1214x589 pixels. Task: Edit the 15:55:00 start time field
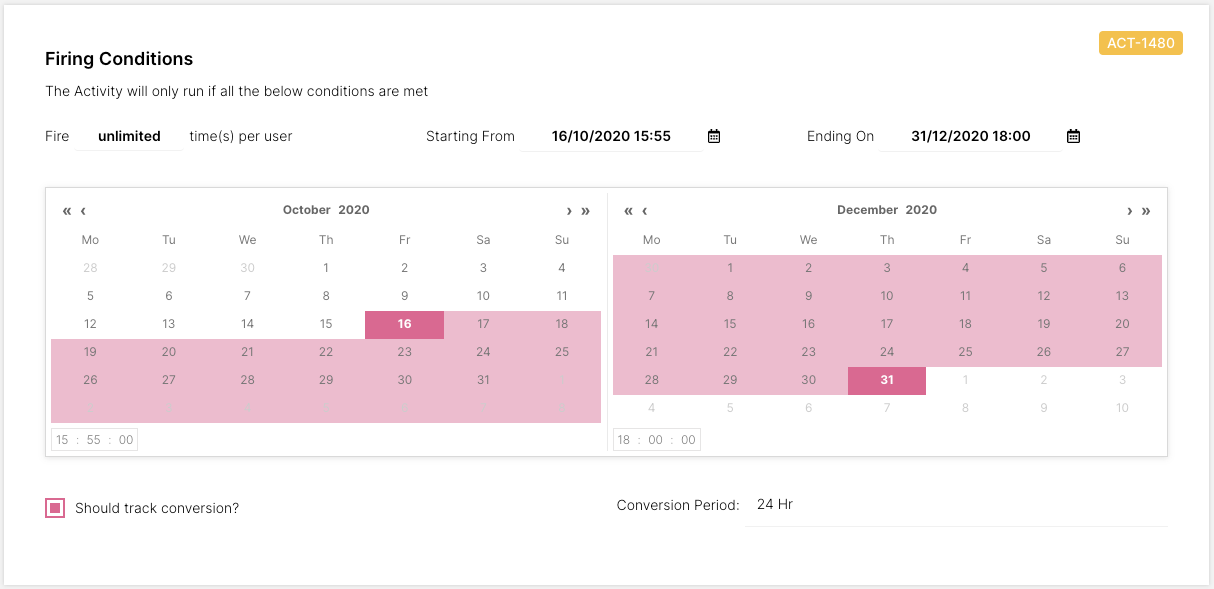(94, 440)
